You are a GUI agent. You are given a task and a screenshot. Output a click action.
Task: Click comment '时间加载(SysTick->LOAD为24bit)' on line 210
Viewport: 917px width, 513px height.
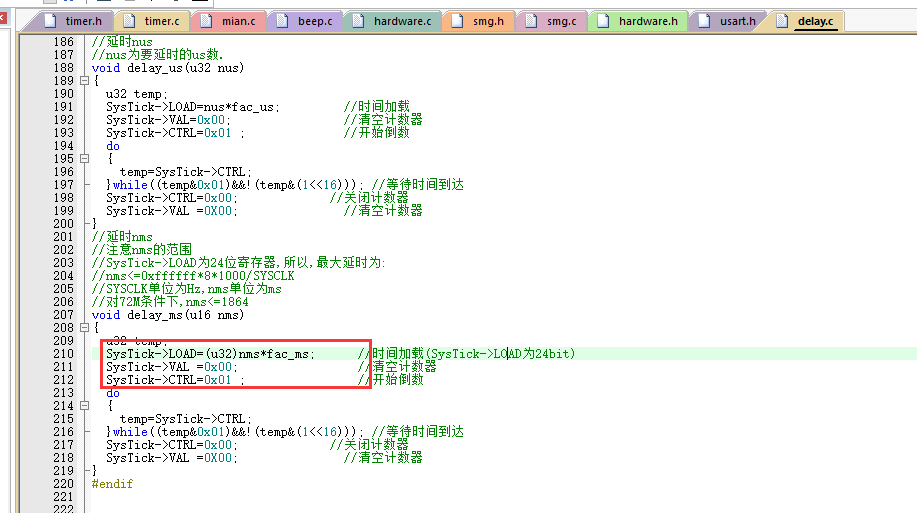tap(474, 354)
